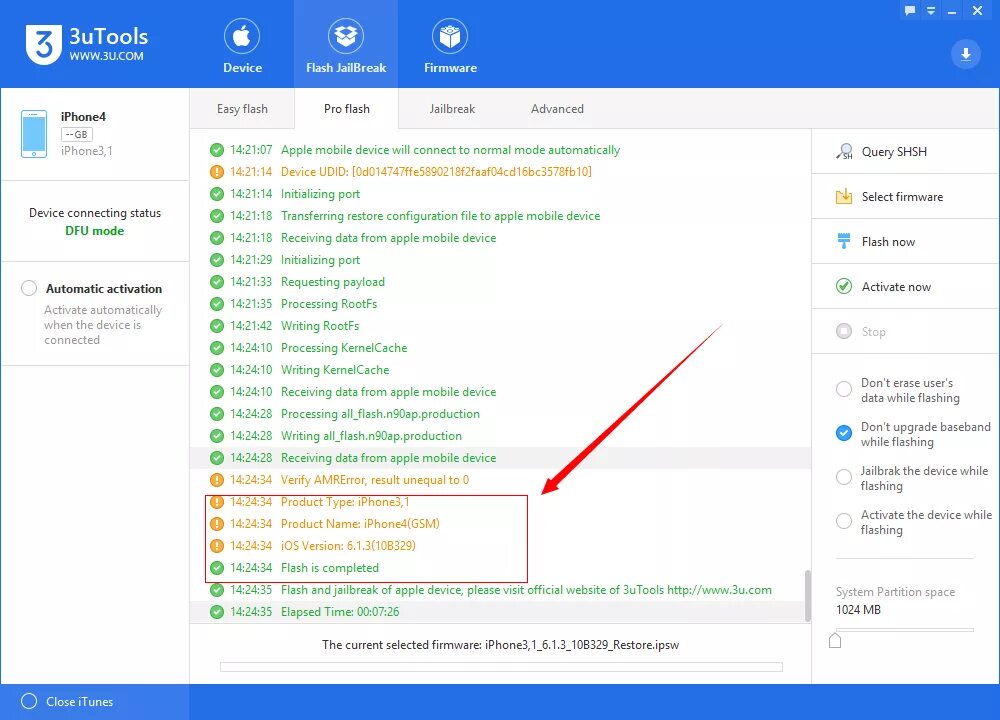The image size is (1000, 720).
Task: Click checkmark icon beside Processing RootFs
Action: (217, 304)
